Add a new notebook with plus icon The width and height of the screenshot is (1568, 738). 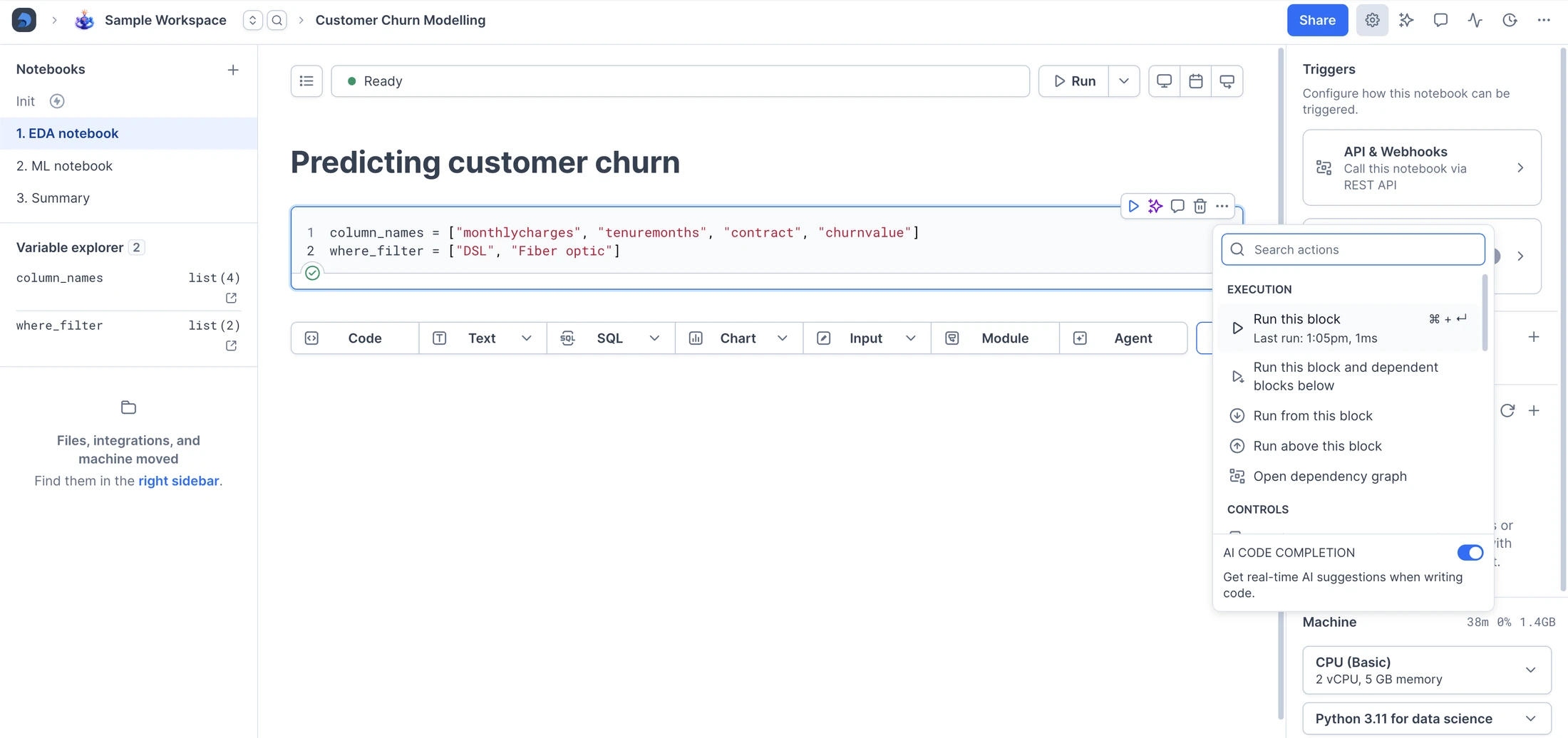pyautogui.click(x=233, y=70)
